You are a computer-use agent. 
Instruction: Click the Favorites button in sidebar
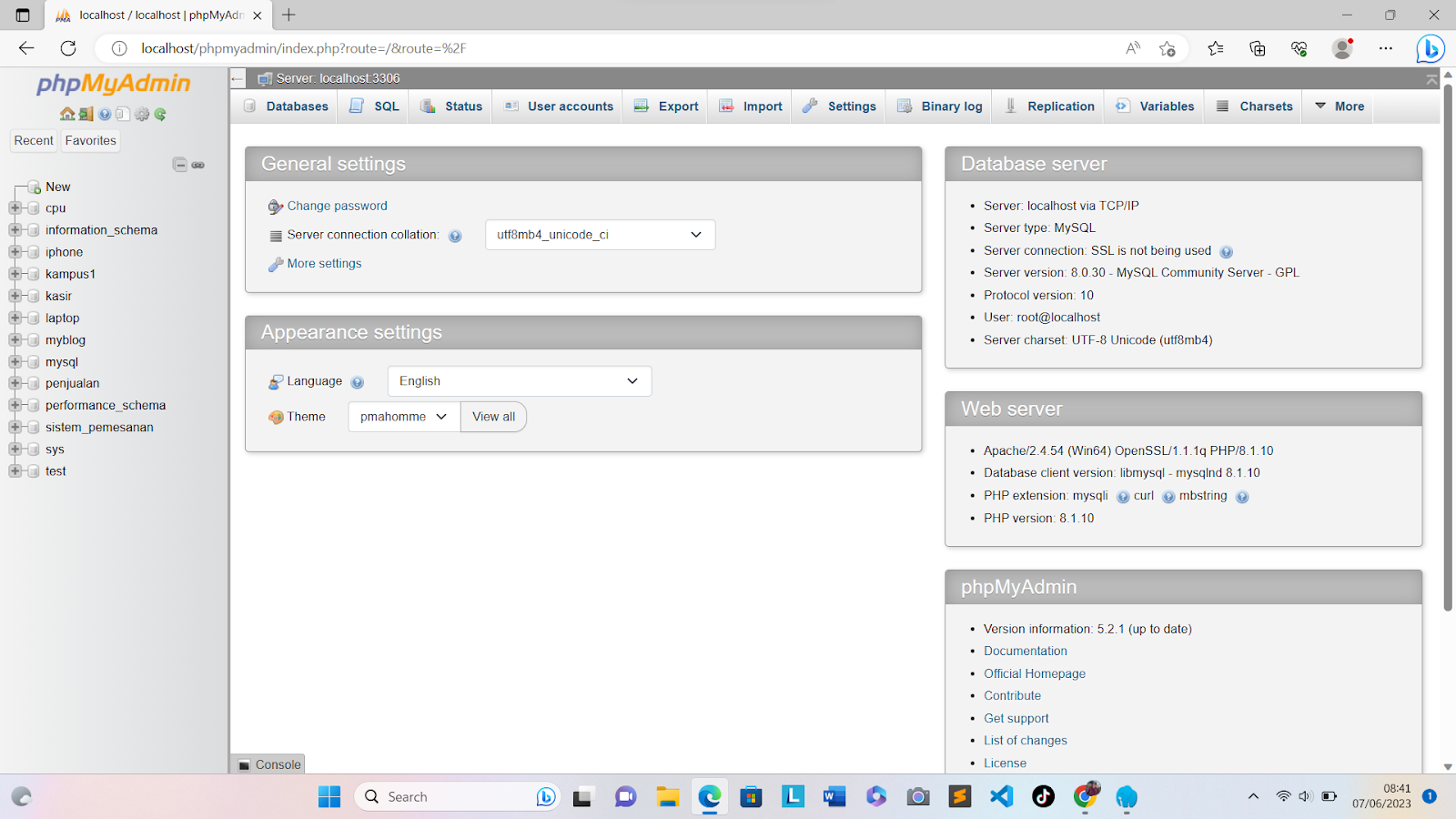pyautogui.click(x=91, y=140)
